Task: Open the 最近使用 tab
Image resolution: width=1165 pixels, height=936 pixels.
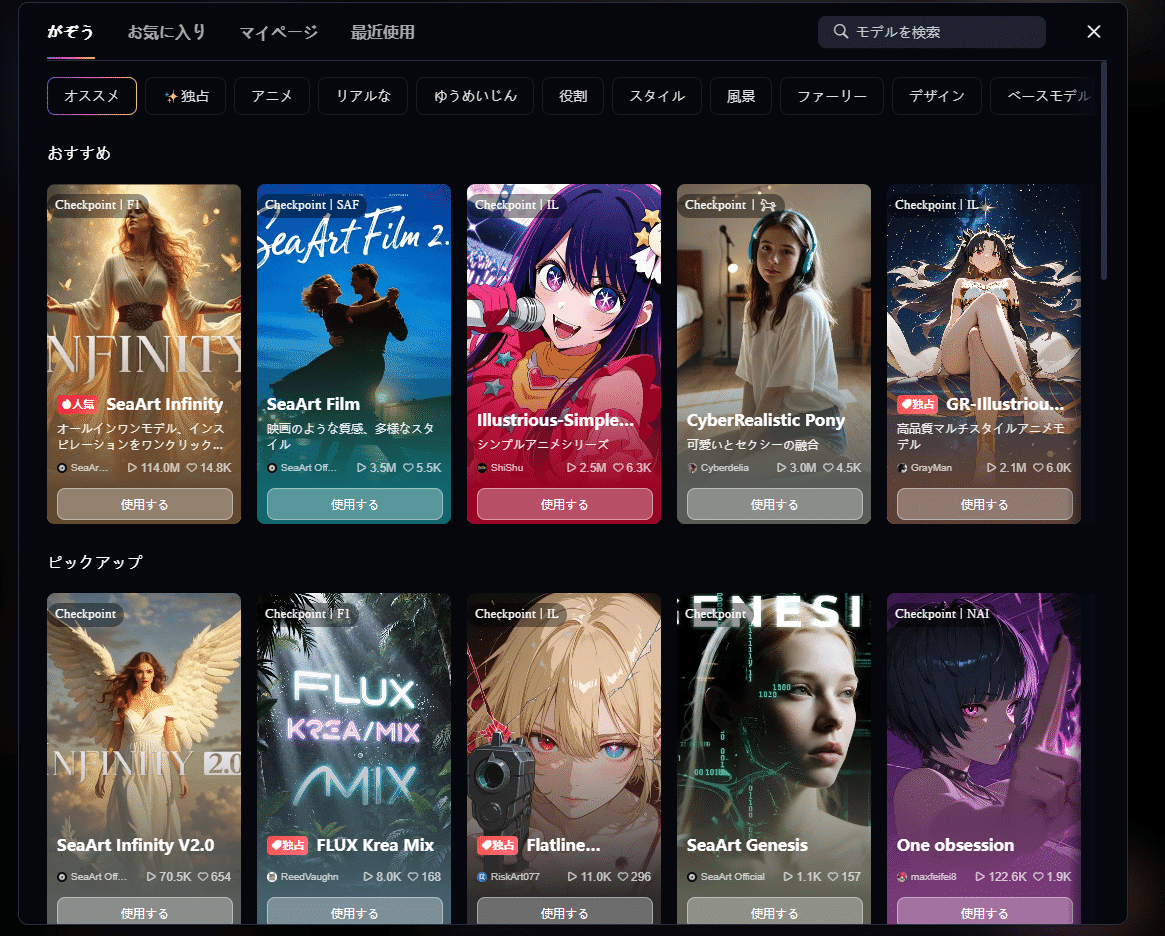Action: [x=383, y=32]
